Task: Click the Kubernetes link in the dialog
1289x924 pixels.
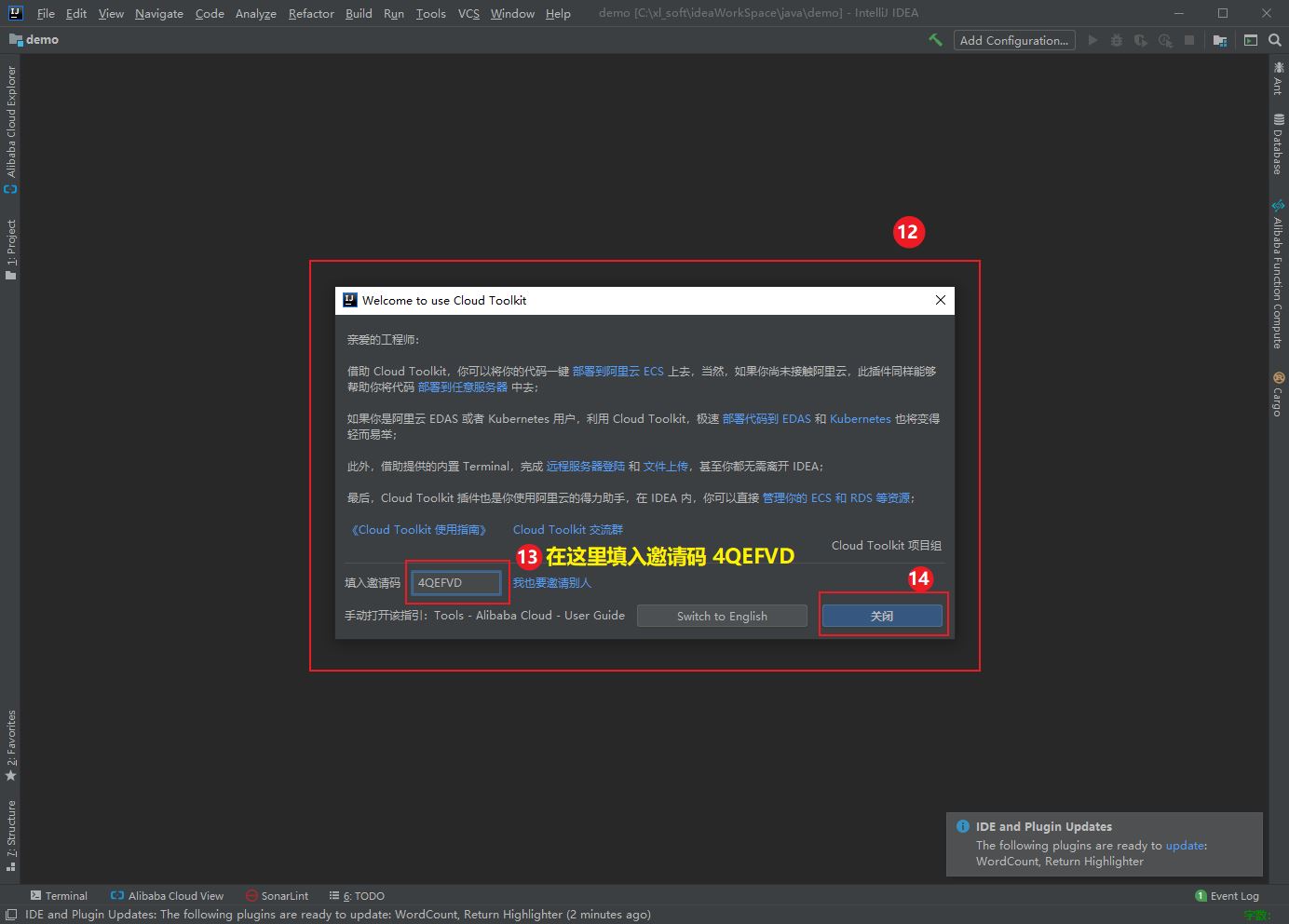Action: (861, 418)
